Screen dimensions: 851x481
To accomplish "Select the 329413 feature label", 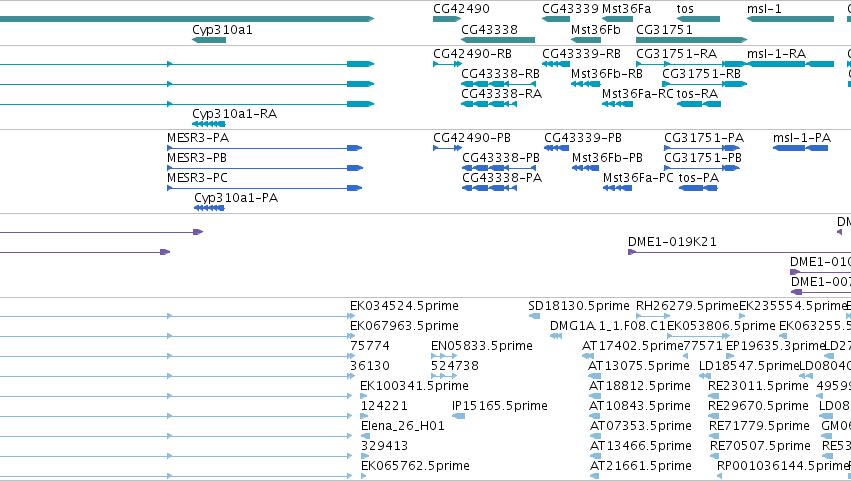I will [x=384, y=446].
